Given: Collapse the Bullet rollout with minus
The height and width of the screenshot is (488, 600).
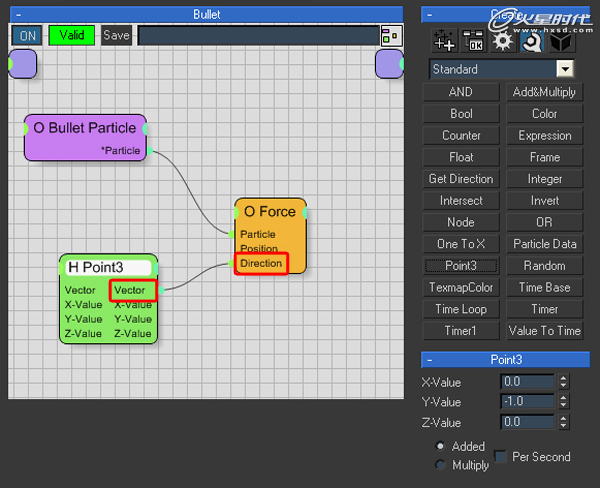Looking at the screenshot, I should [18, 15].
